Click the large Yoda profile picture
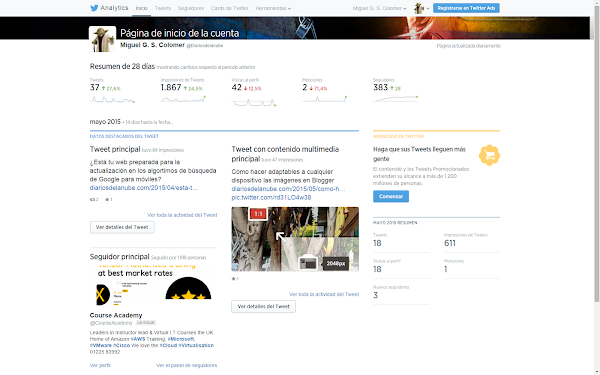600x375 pixels. pyautogui.click(x=103, y=39)
